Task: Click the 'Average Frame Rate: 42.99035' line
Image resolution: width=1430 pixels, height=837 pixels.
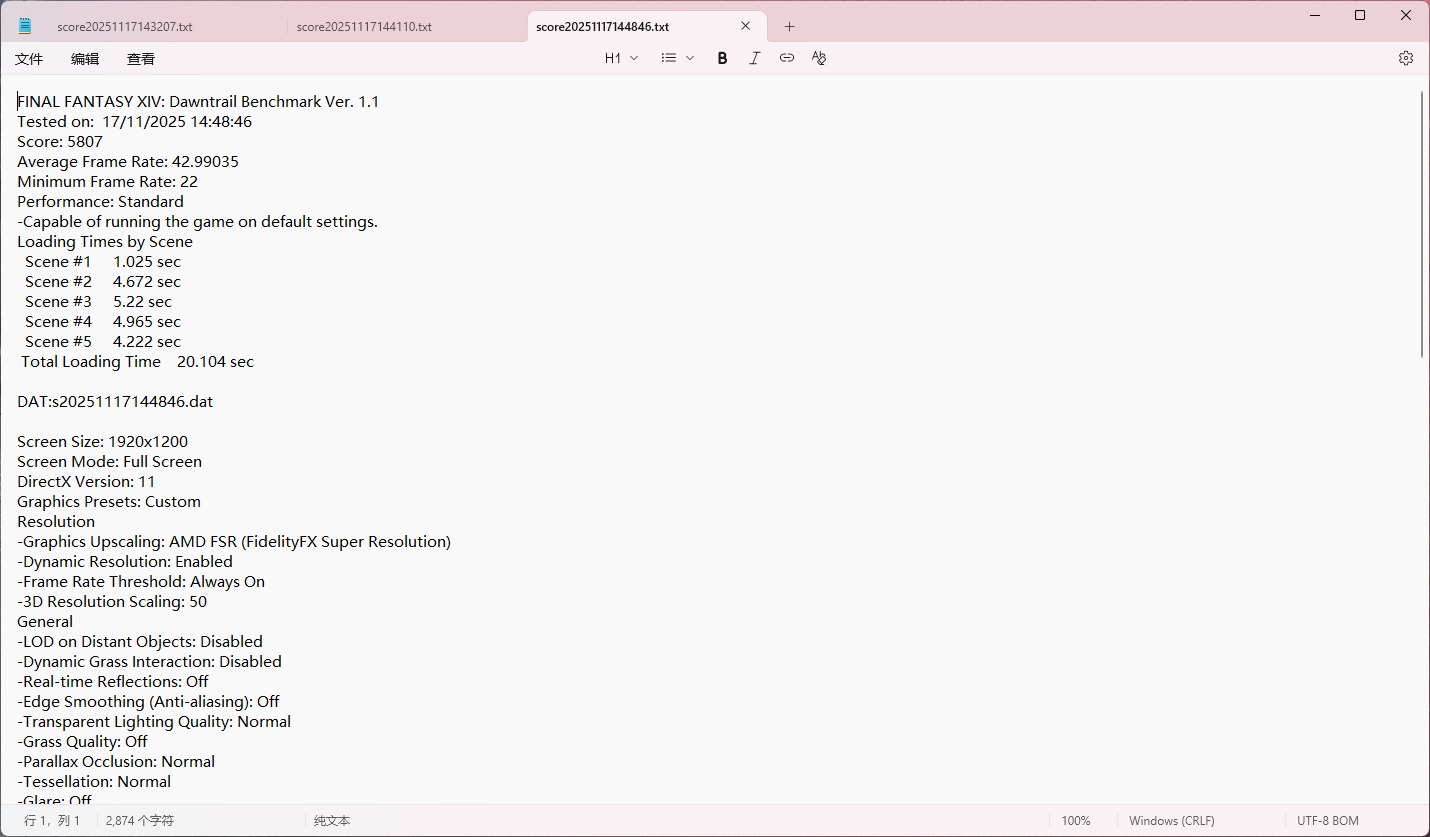Action: [x=128, y=161]
